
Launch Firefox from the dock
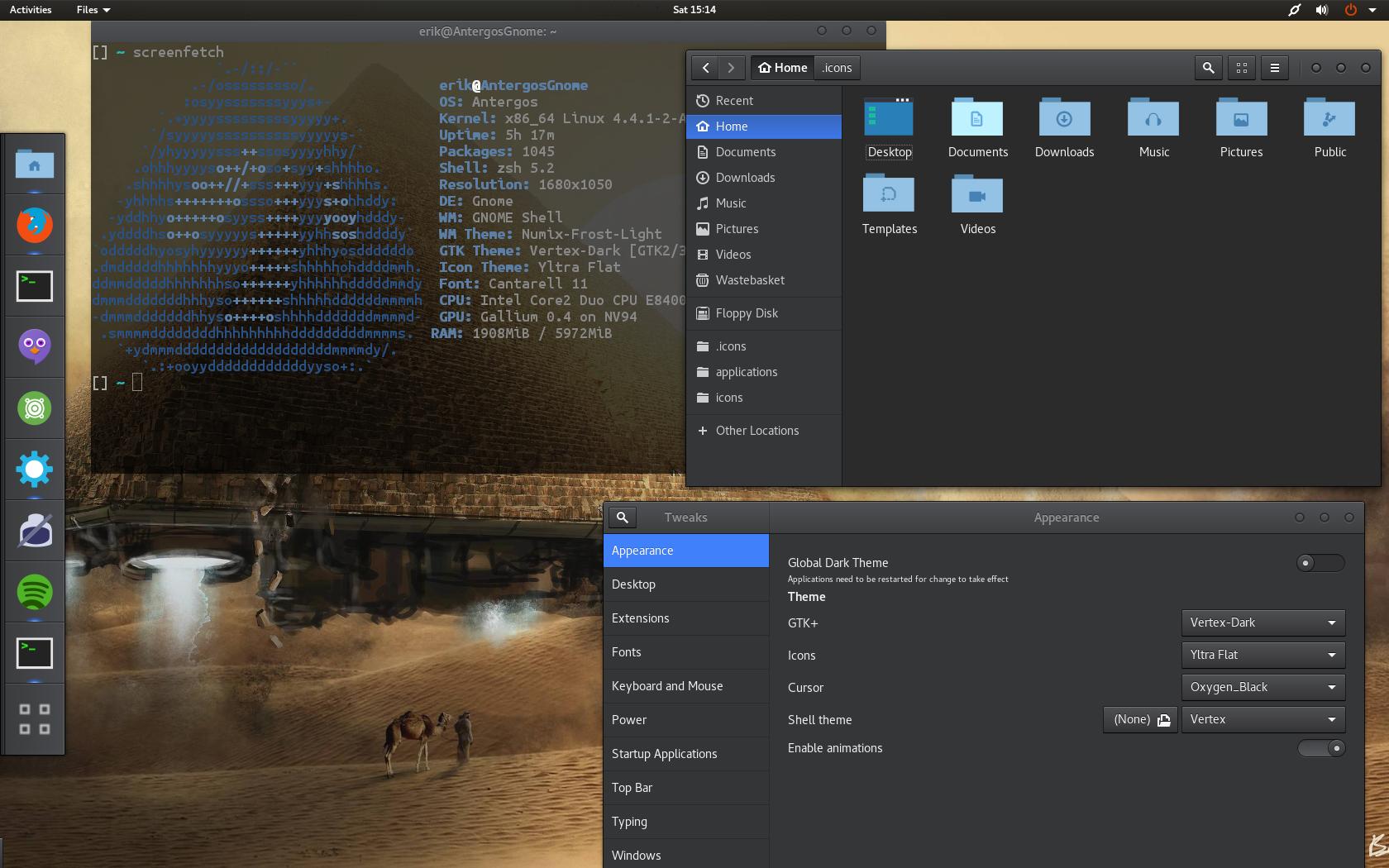(x=35, y=224)
